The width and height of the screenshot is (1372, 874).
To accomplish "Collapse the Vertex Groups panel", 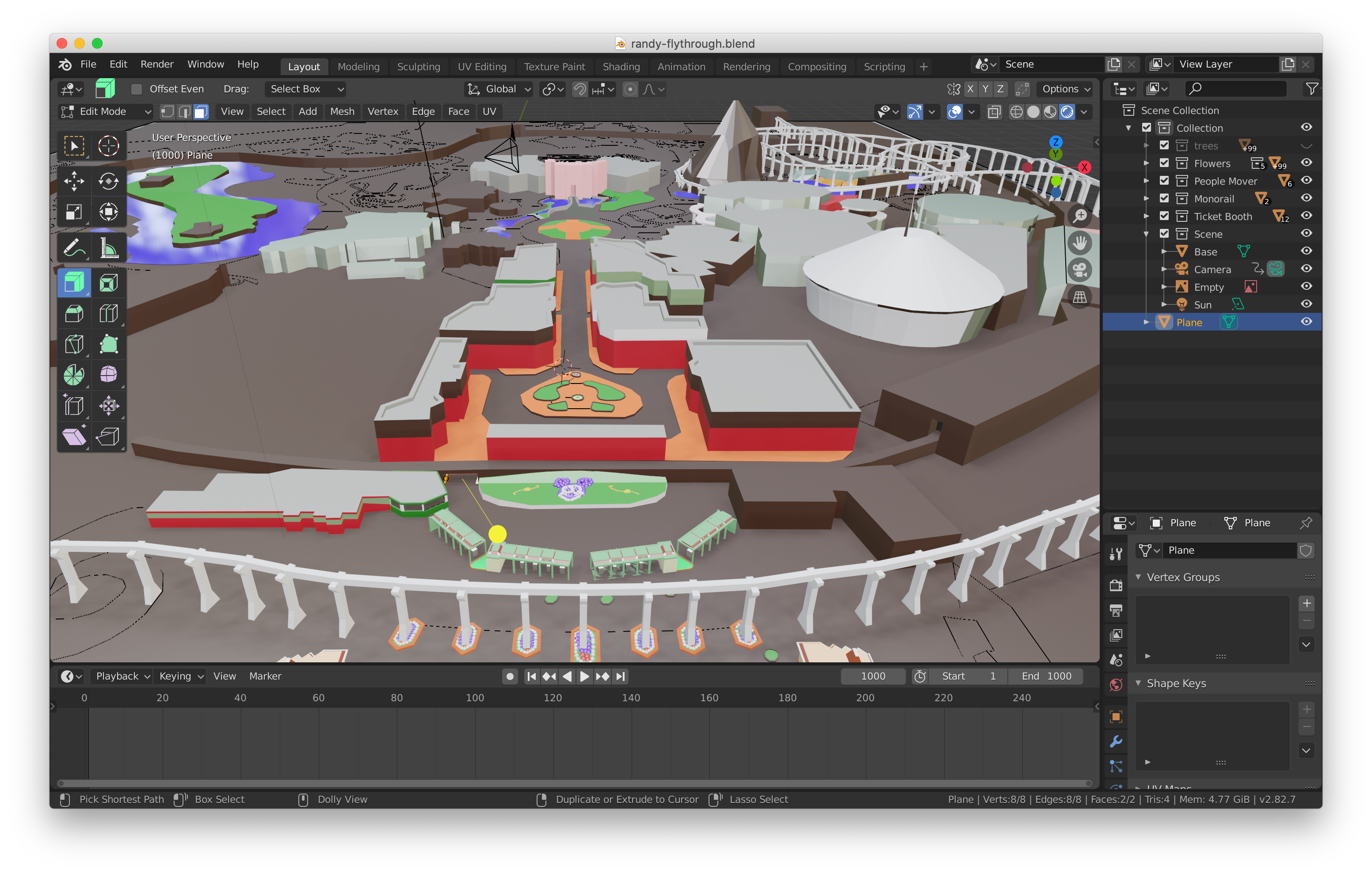I will coord(1138,577).
